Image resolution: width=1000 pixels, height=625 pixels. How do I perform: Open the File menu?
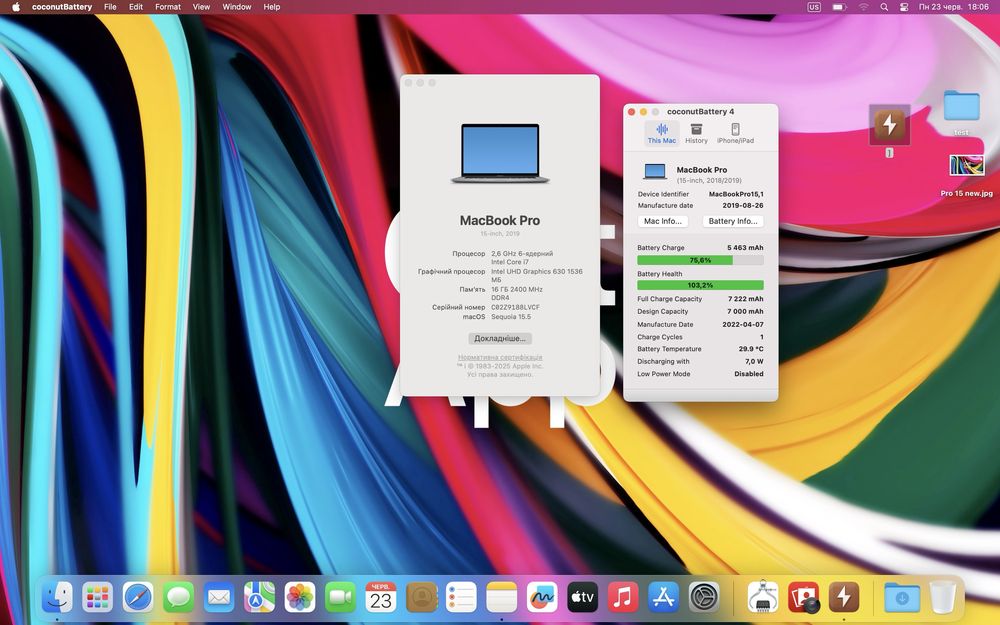click(x=110, y=7)
